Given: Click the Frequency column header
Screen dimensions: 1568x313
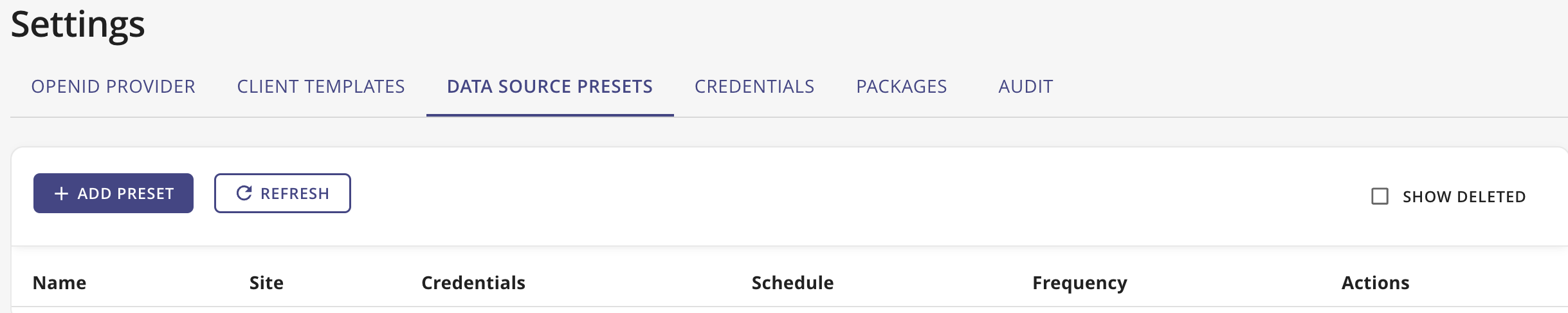Looking at the screenshot, I should click(1079, 283).
